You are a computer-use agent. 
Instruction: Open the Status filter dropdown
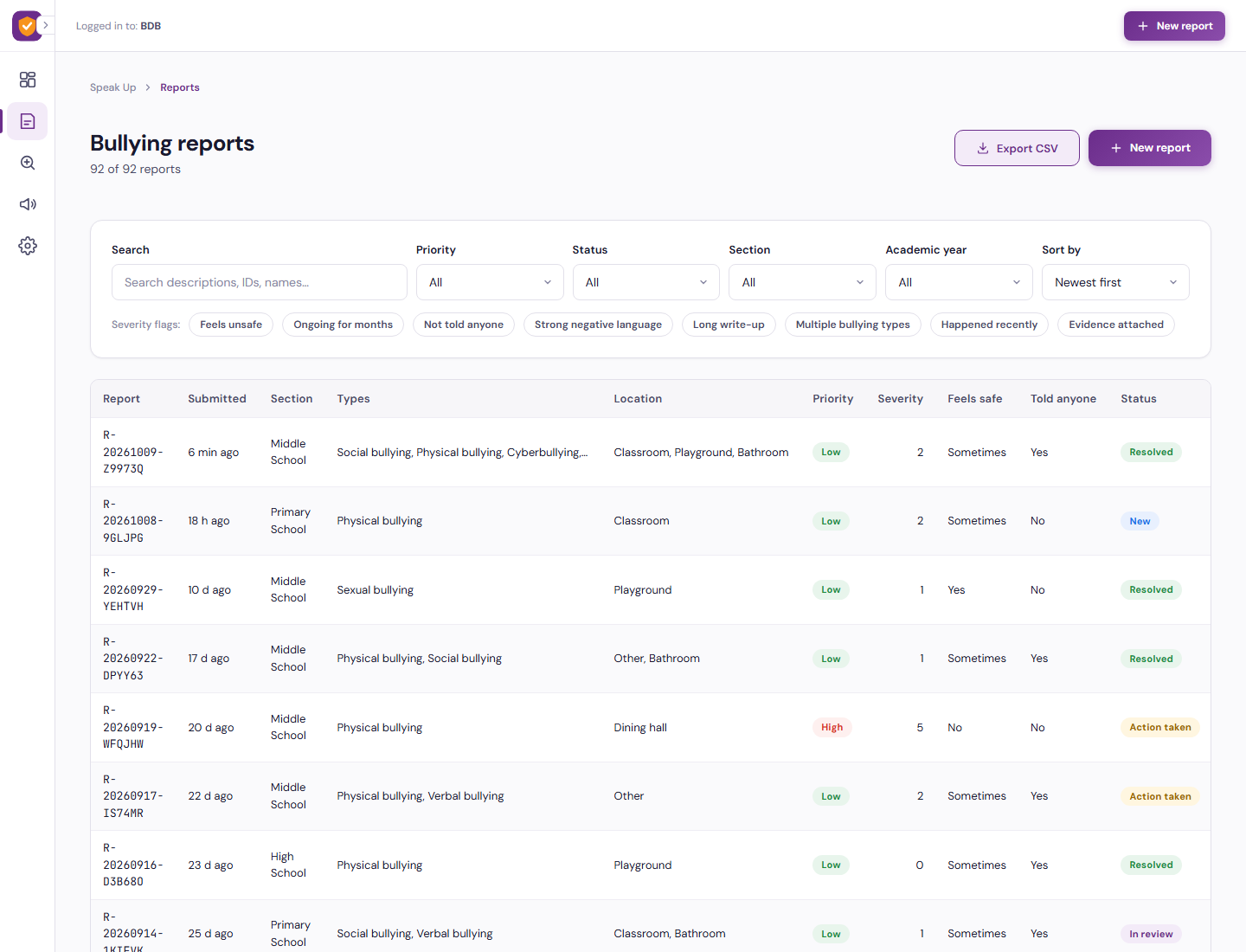pos(646,282)
